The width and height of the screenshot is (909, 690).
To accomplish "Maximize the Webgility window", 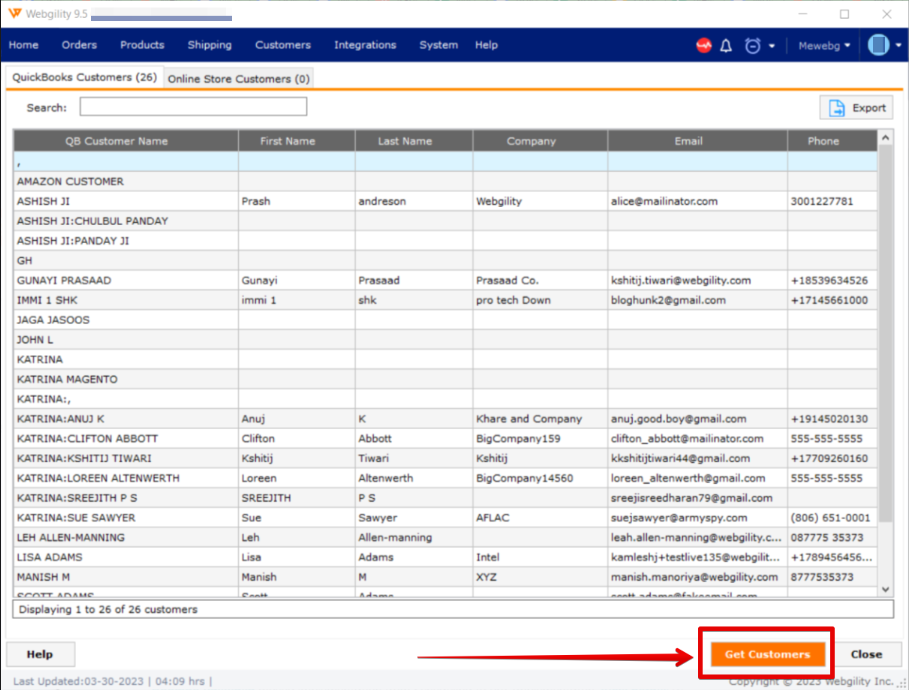I will 845,14.
